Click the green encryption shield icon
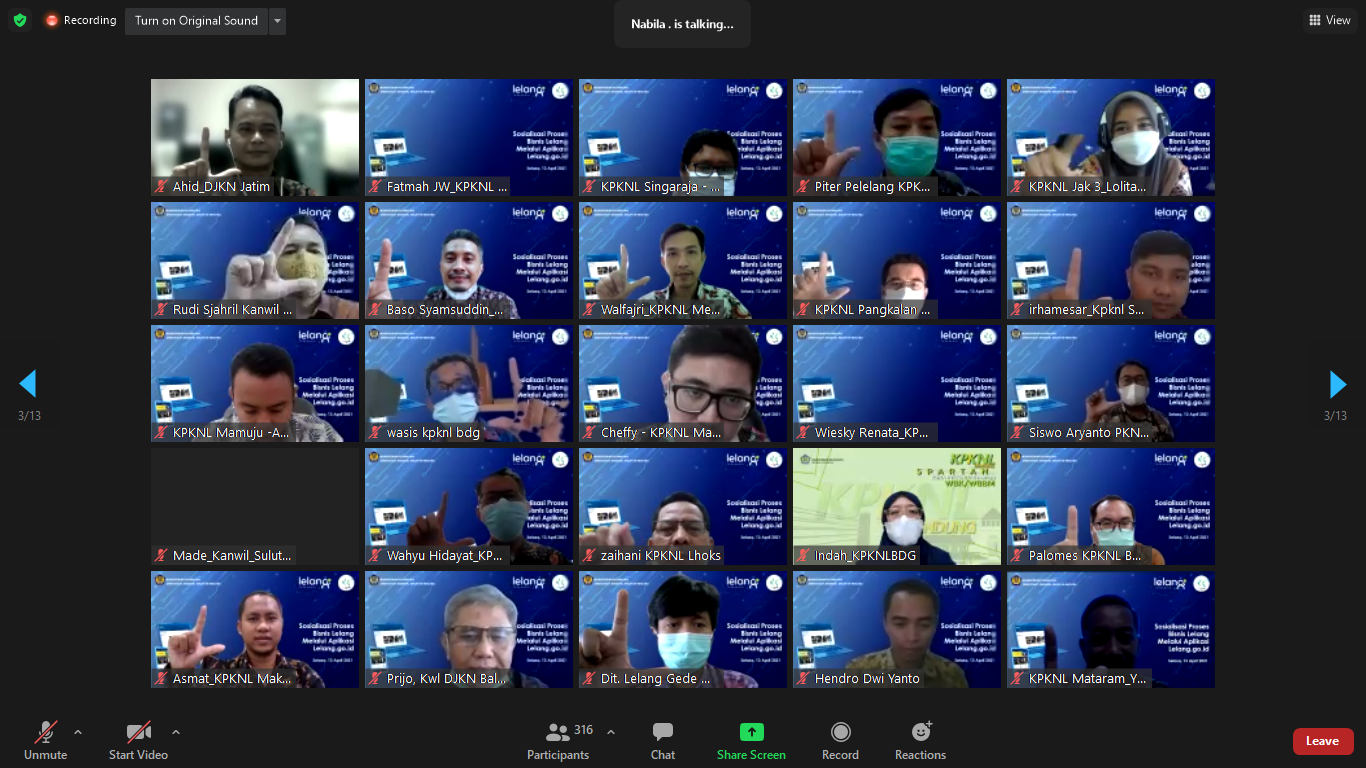The width and height of the screenshot is (1366, 768). point(20,20)
